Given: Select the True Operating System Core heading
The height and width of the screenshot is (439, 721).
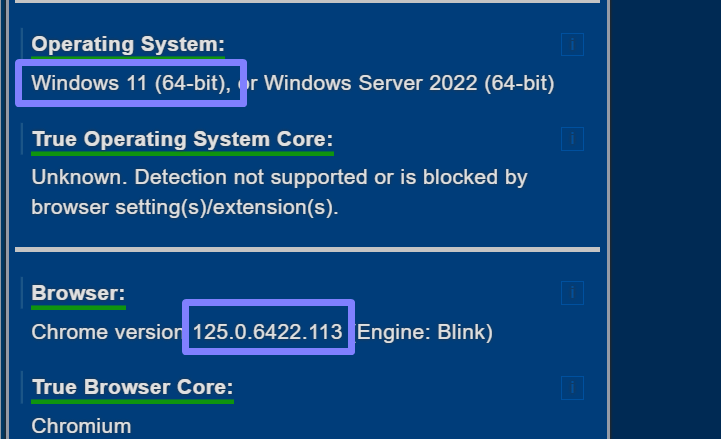Looking at the screenshot, I should (x=182, y=139).
